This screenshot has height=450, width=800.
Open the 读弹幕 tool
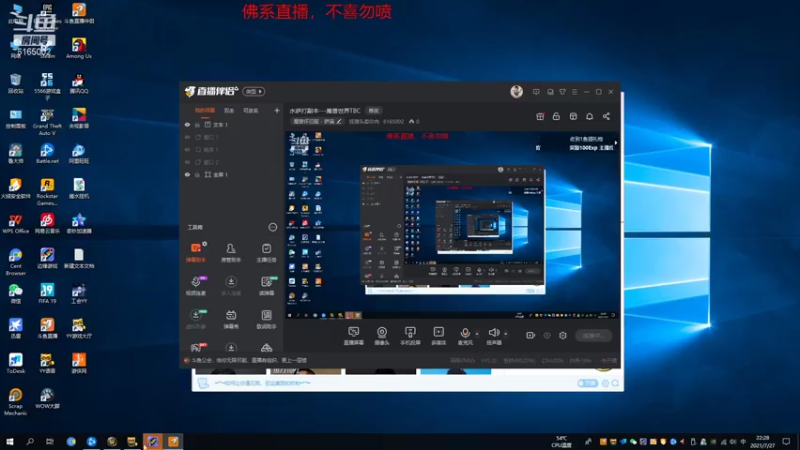pos(266,286)
